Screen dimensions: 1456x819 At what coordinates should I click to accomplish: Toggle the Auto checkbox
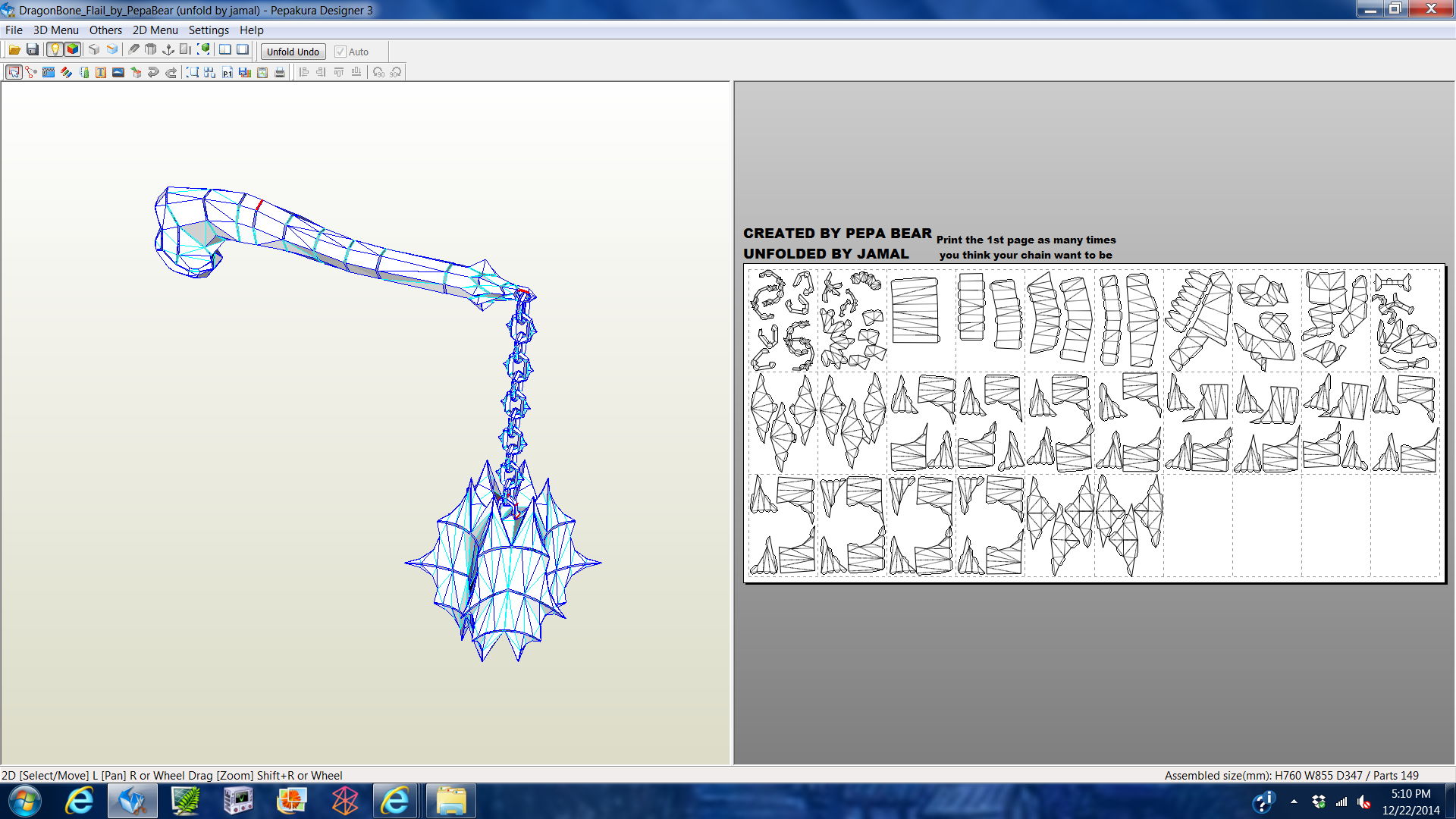coord(340,52)
